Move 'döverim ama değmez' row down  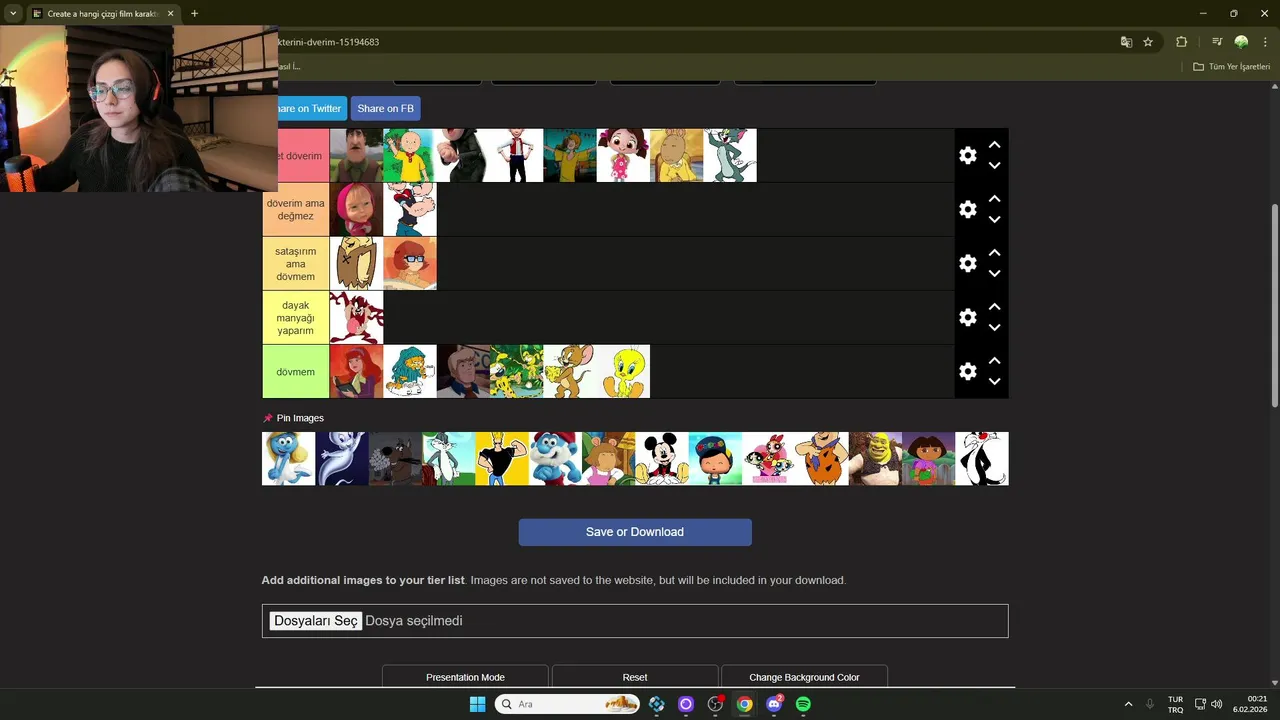(994, 219)
